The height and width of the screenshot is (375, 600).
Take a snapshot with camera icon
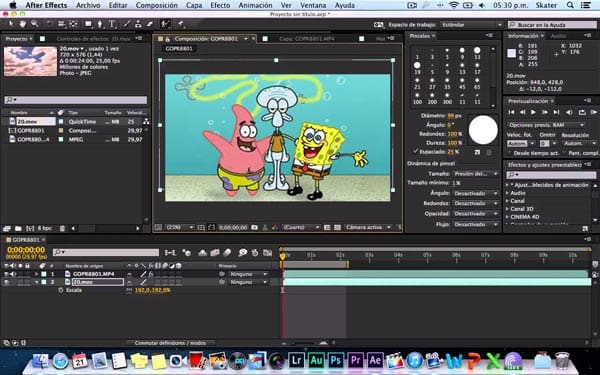(x=254, y=227)
